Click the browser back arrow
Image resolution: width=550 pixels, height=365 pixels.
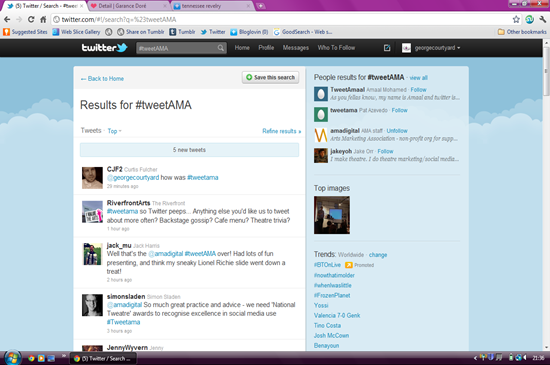tap(7, 19)
